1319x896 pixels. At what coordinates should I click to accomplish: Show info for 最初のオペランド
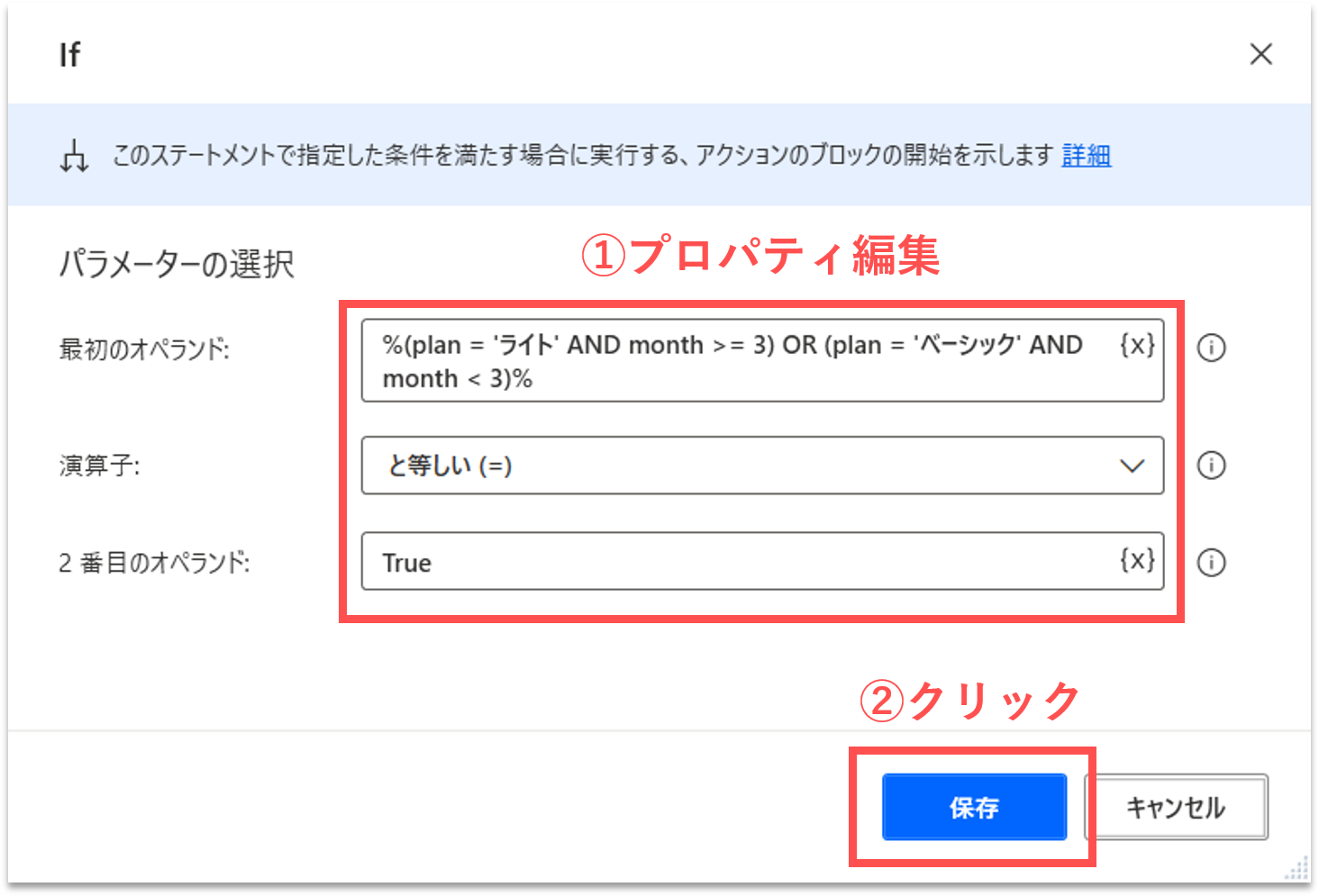pos(1211,348)
